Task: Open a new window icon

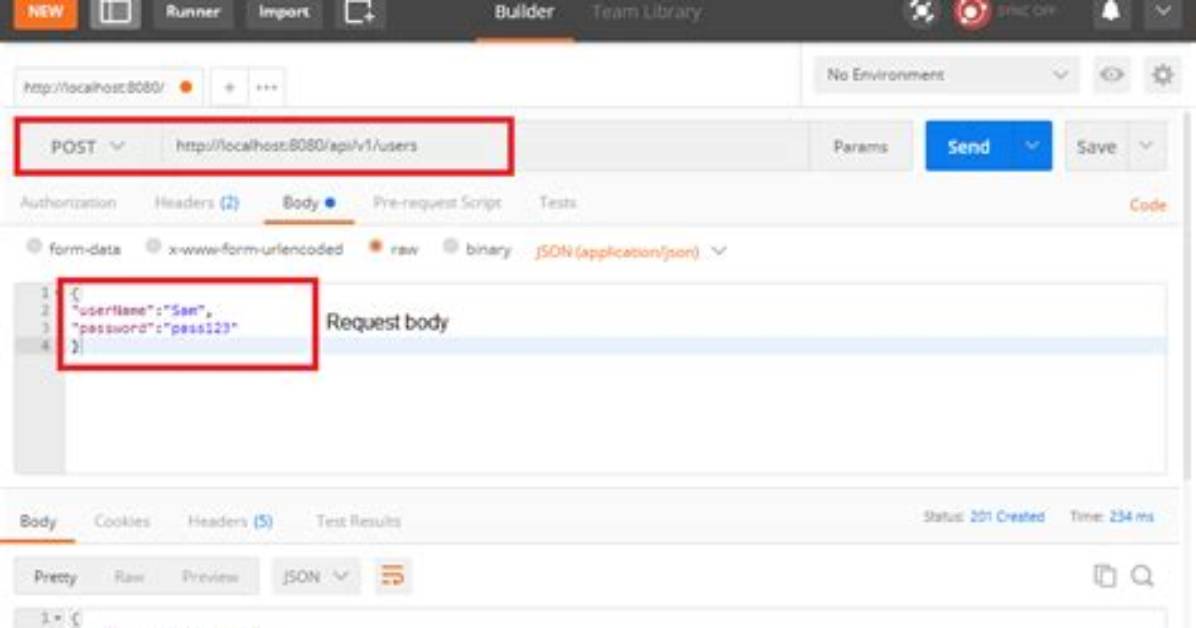Action: coord(359,12)
